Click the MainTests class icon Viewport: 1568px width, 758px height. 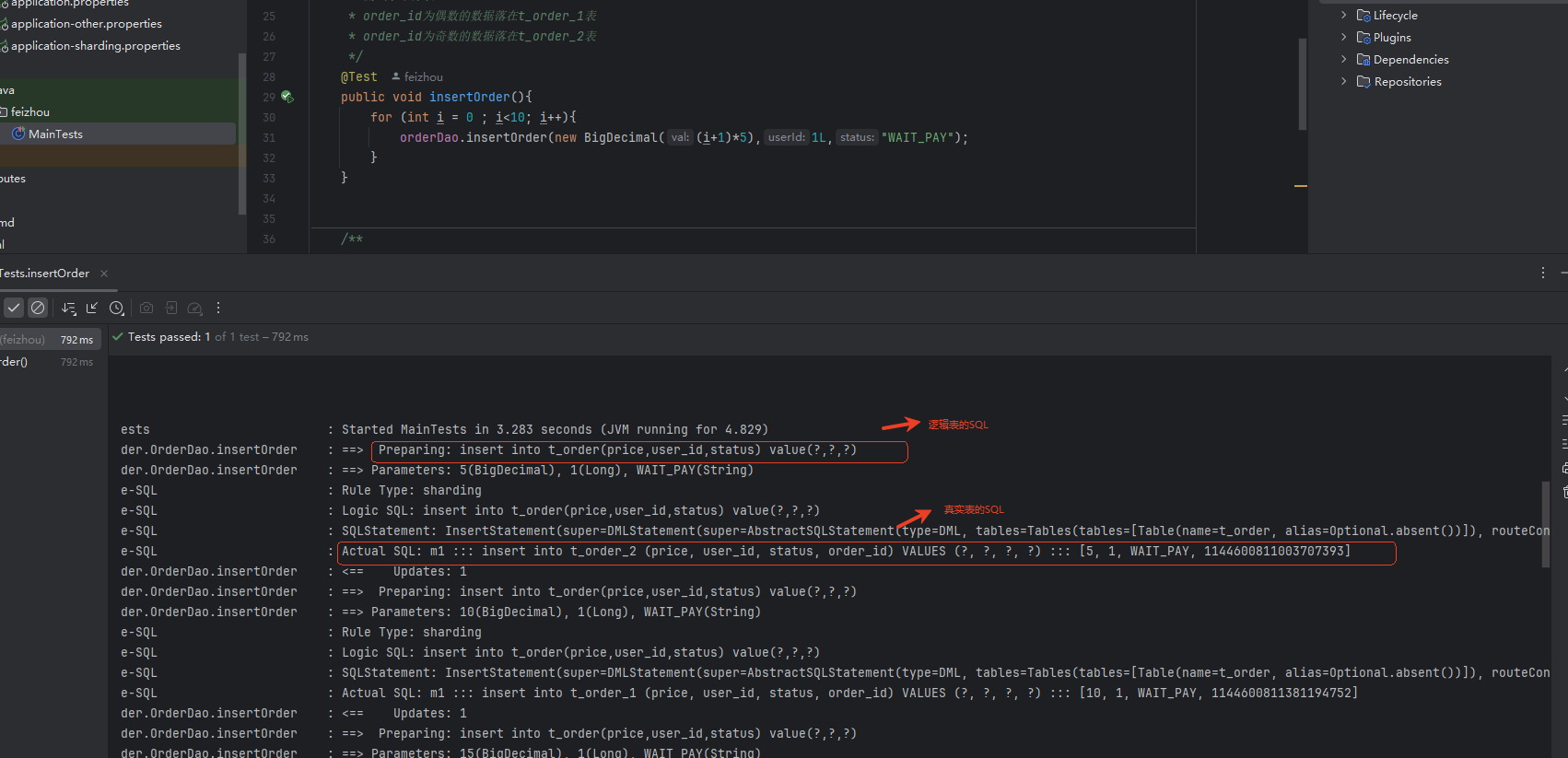click(18, 134)
